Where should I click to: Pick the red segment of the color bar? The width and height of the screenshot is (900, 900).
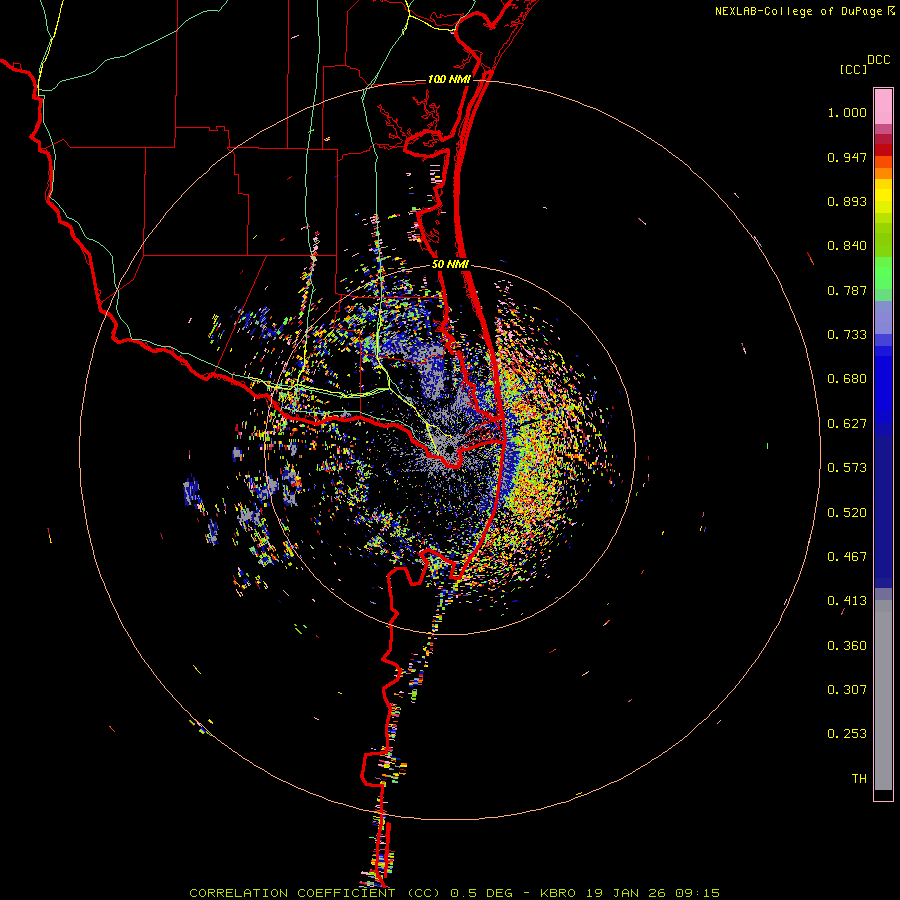click(x=883, y=150)
